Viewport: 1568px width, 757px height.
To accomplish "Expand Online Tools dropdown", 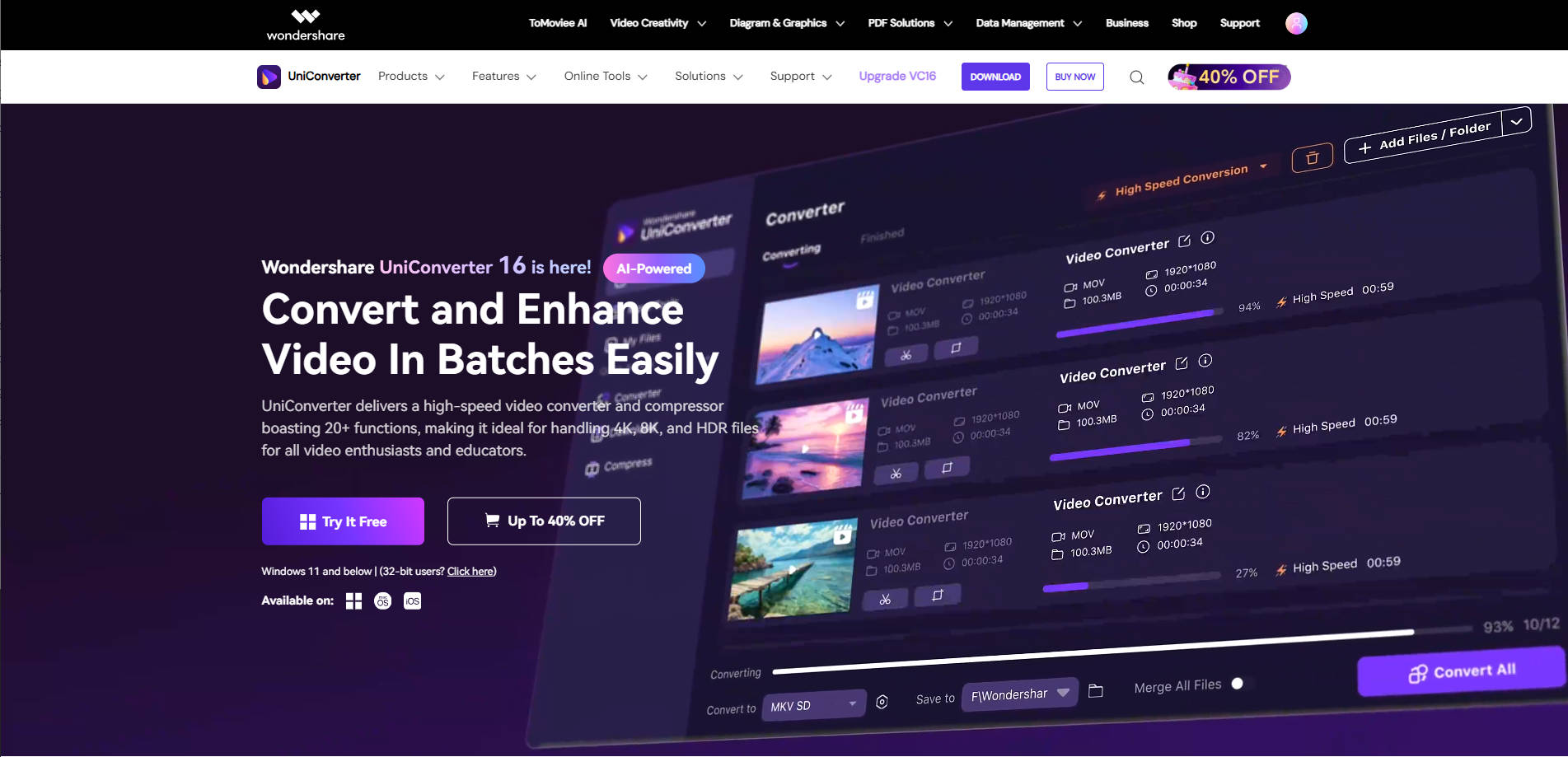I will [x=606, y=77].
